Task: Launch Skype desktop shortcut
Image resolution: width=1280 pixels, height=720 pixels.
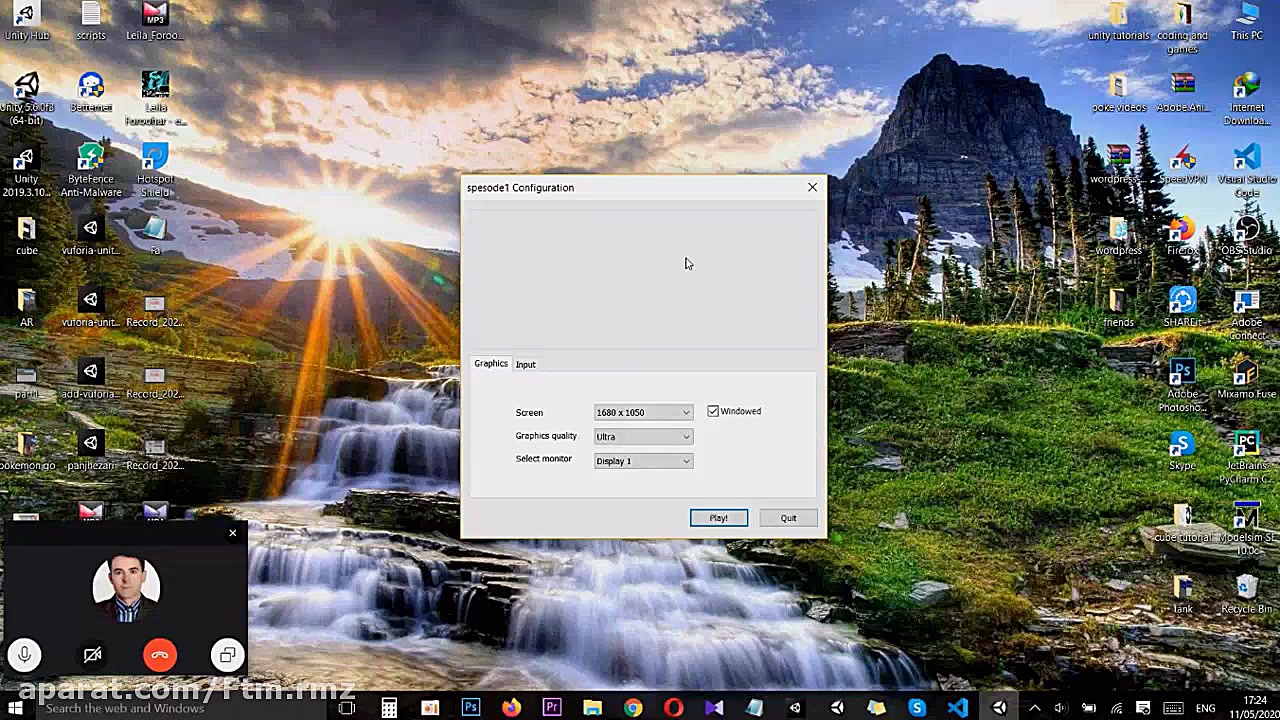Action: click(x=1182, y=452)
